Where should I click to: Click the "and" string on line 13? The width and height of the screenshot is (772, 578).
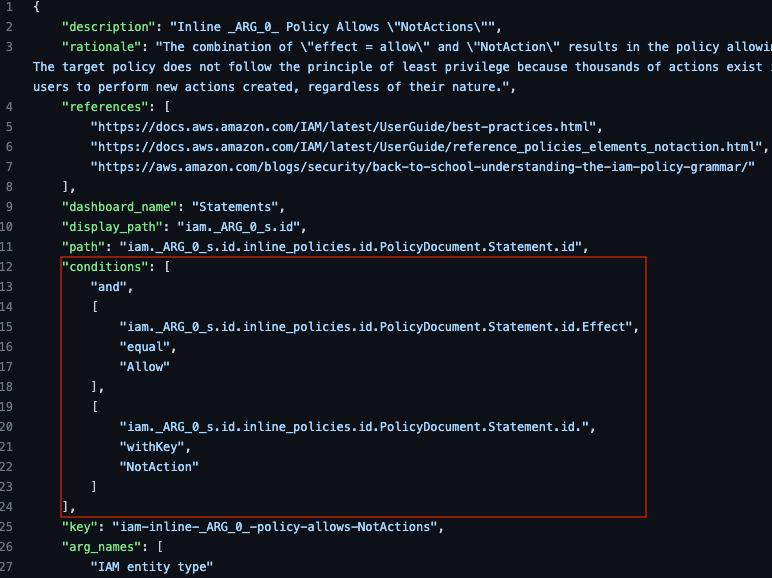click(108, 287)
